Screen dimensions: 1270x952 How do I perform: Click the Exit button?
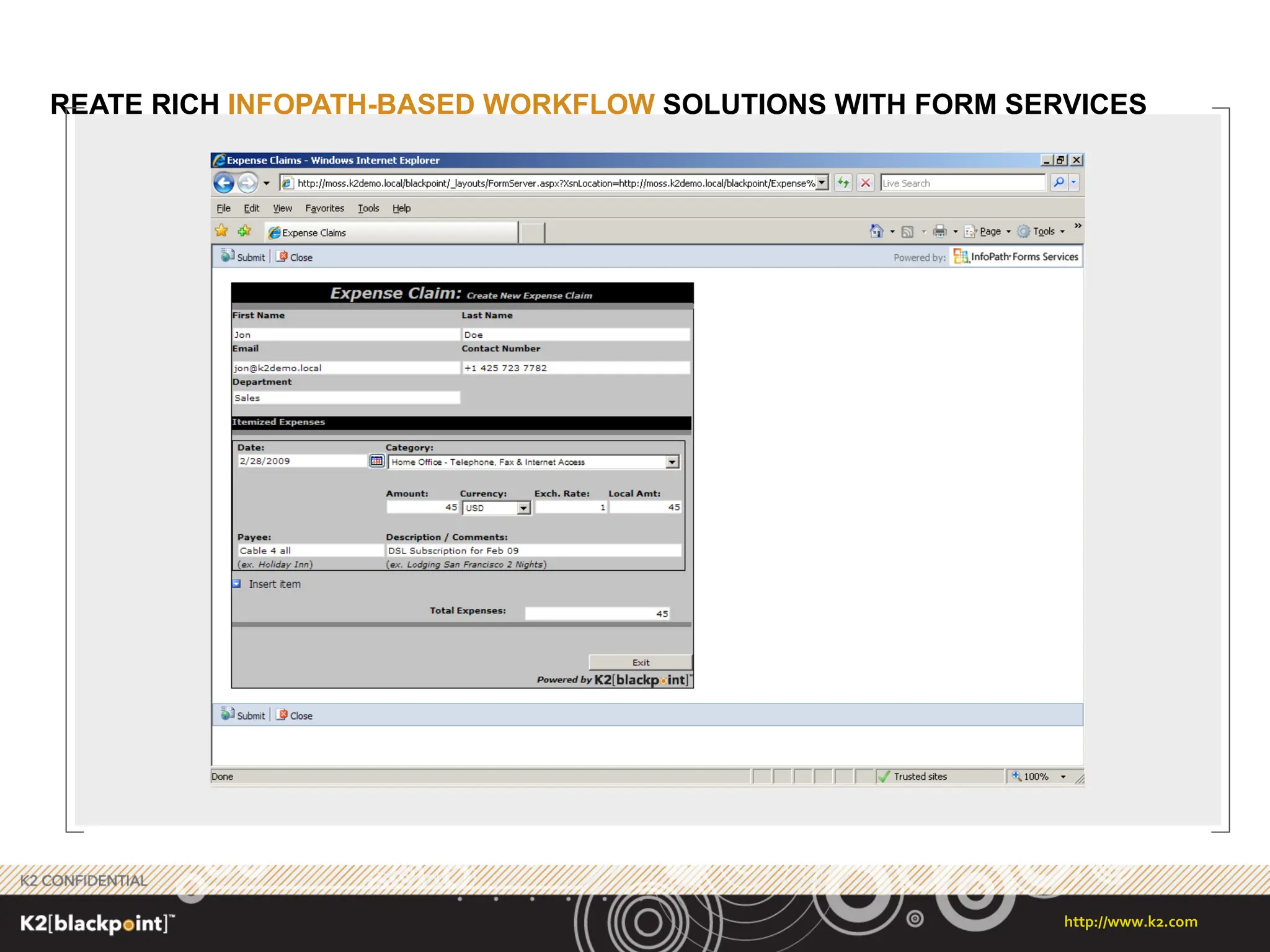641,663
